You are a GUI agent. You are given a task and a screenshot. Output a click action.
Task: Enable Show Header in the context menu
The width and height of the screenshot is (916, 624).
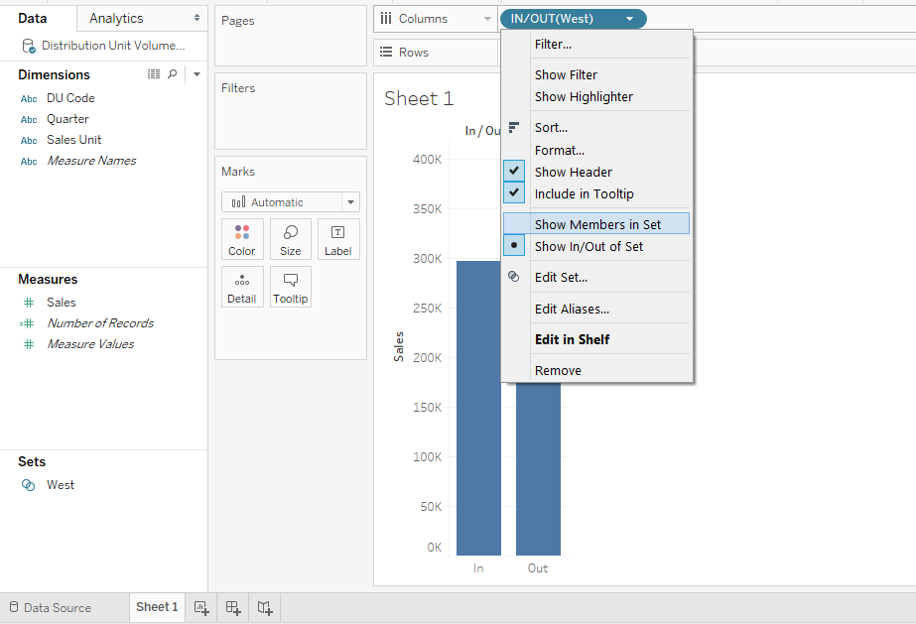[x=574, y=171]
